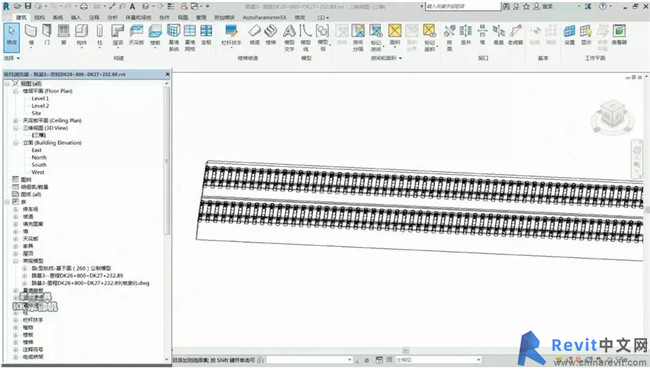Pick the Vertical (垂直) opening tool
This screenshot has width=650, height=369.
click(499, 35)
